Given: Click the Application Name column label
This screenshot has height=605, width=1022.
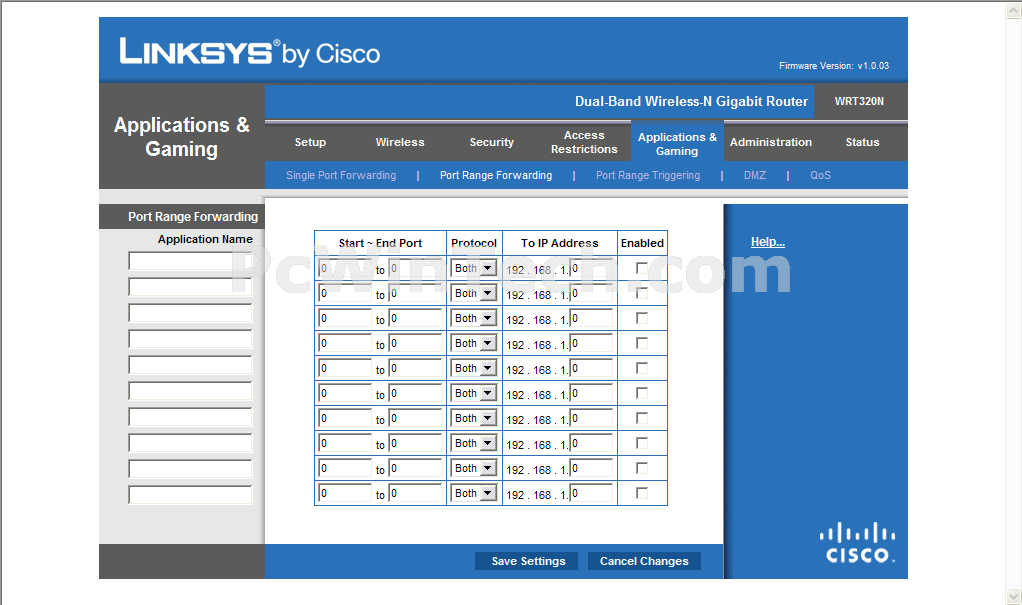Looking at the screenshot, I should (x=205, y=239).
